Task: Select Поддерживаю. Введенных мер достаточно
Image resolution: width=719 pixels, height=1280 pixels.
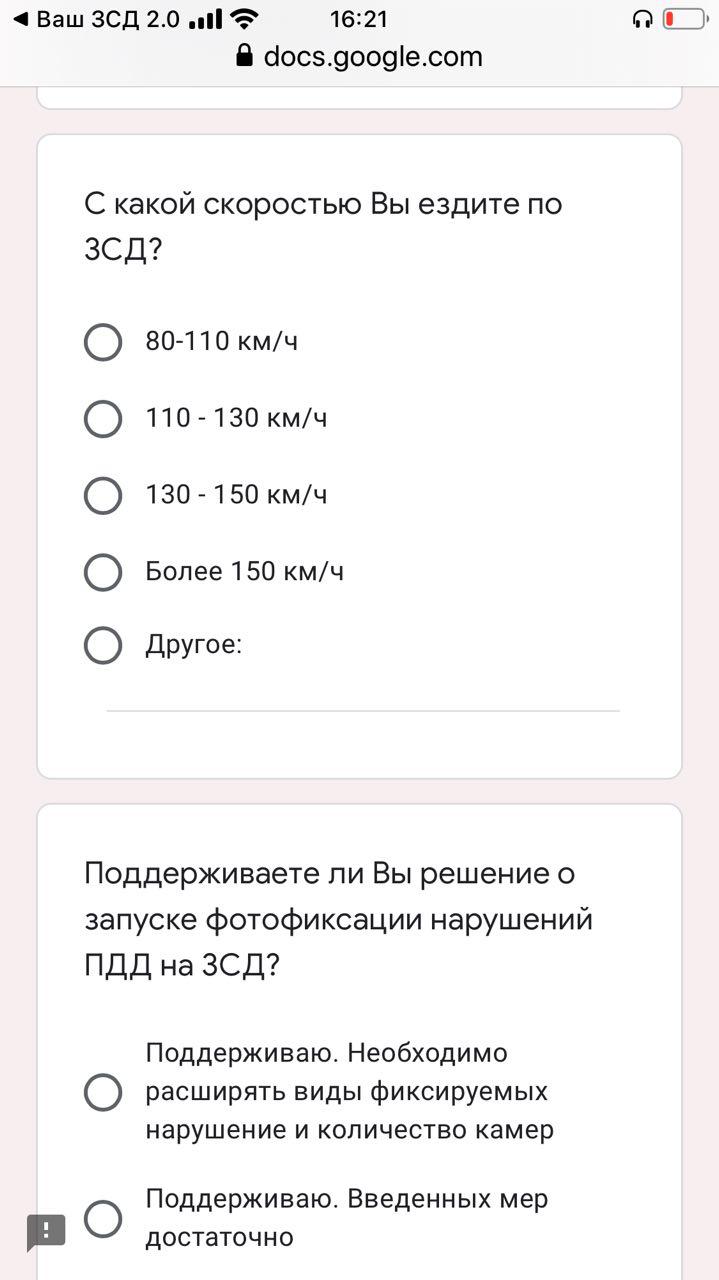Action: [x=102, y=1219]
